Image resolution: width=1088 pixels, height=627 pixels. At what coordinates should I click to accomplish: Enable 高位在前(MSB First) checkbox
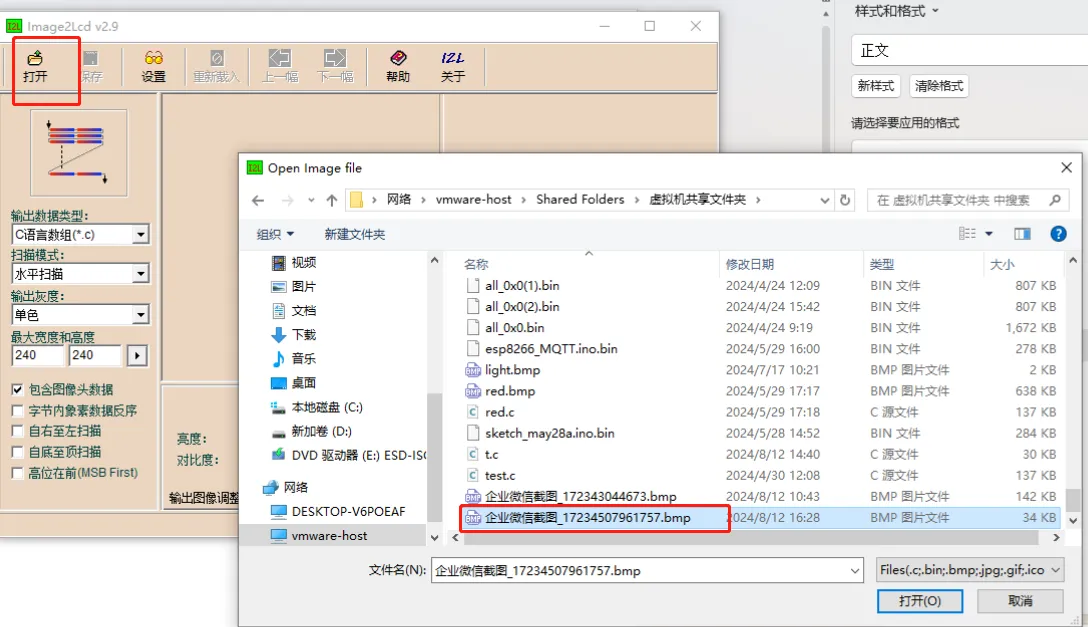coord(17,473)
